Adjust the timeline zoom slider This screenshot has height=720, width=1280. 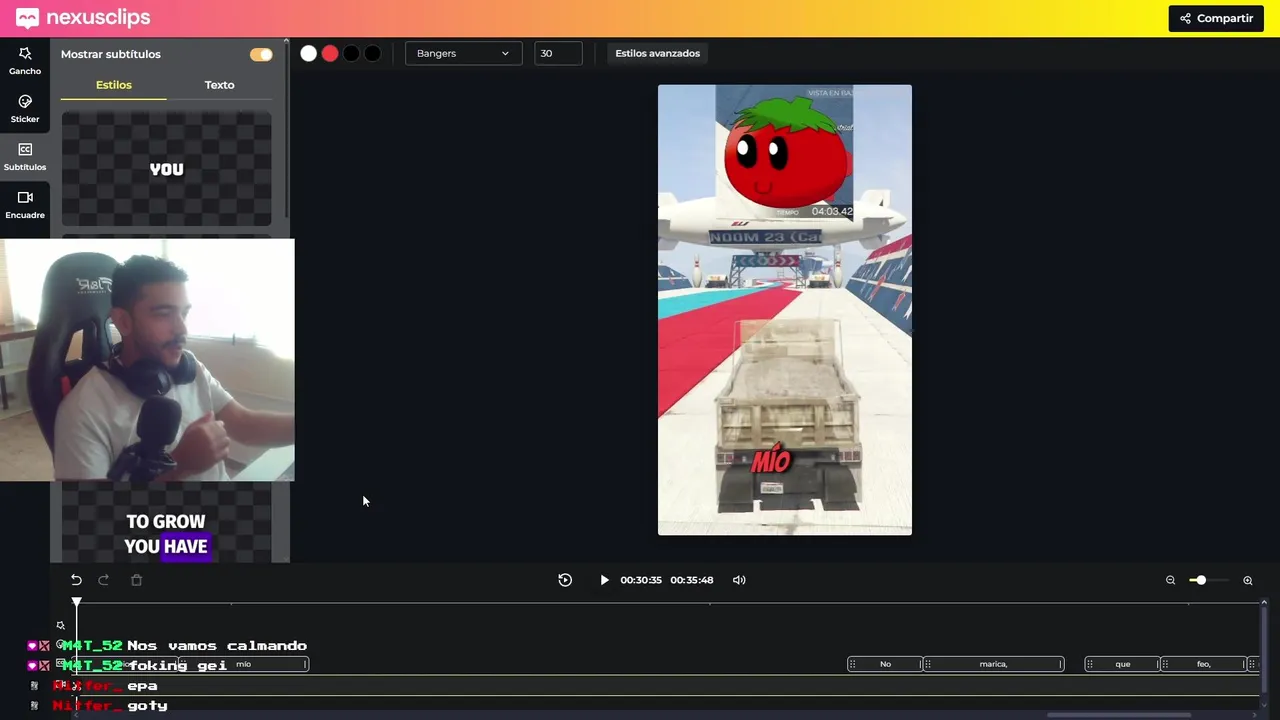click(x=1208, y=580)
